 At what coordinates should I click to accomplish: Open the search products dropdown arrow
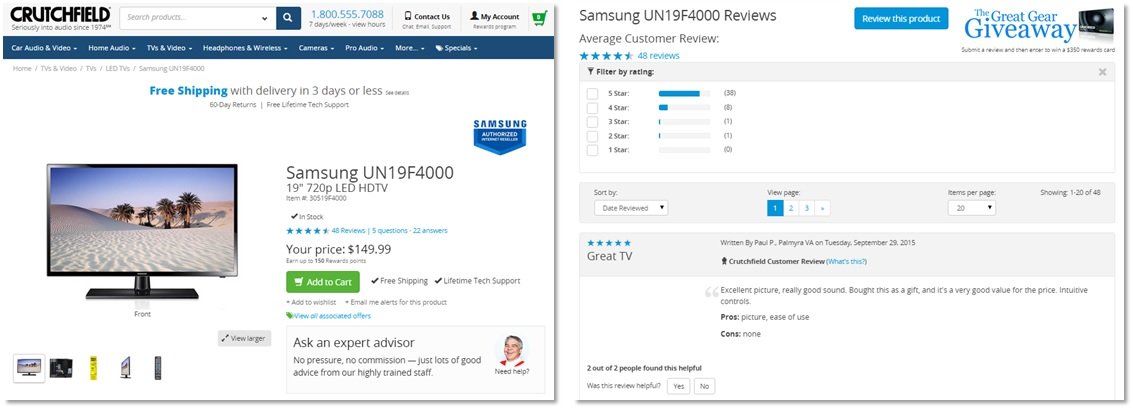266,17
